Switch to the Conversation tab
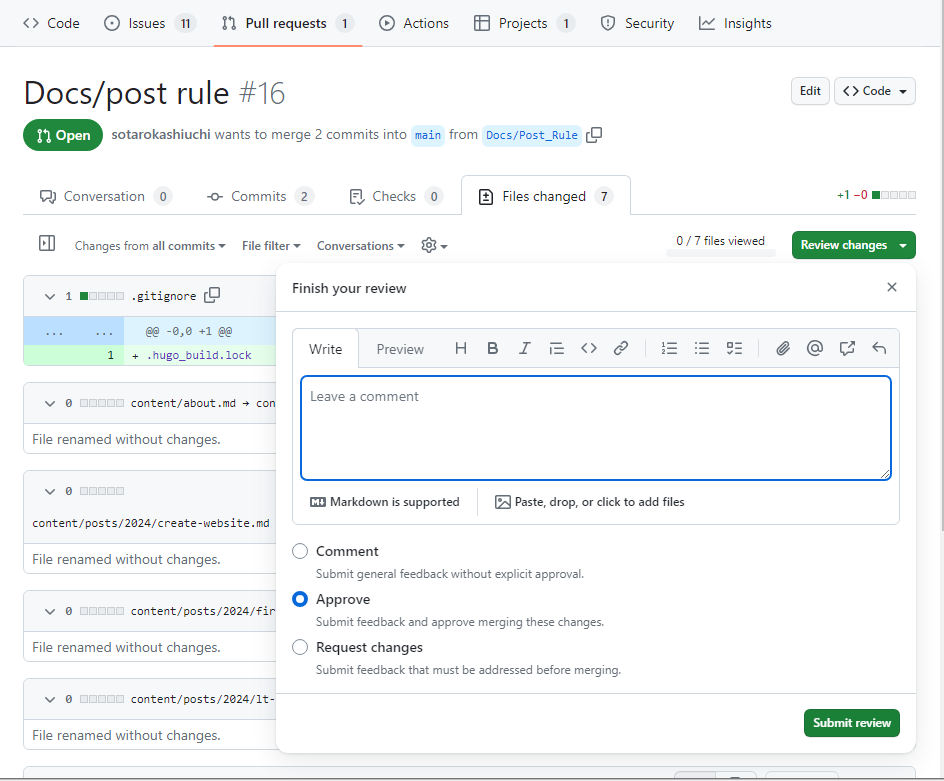The image size is (944, 781). click(106, 196)
